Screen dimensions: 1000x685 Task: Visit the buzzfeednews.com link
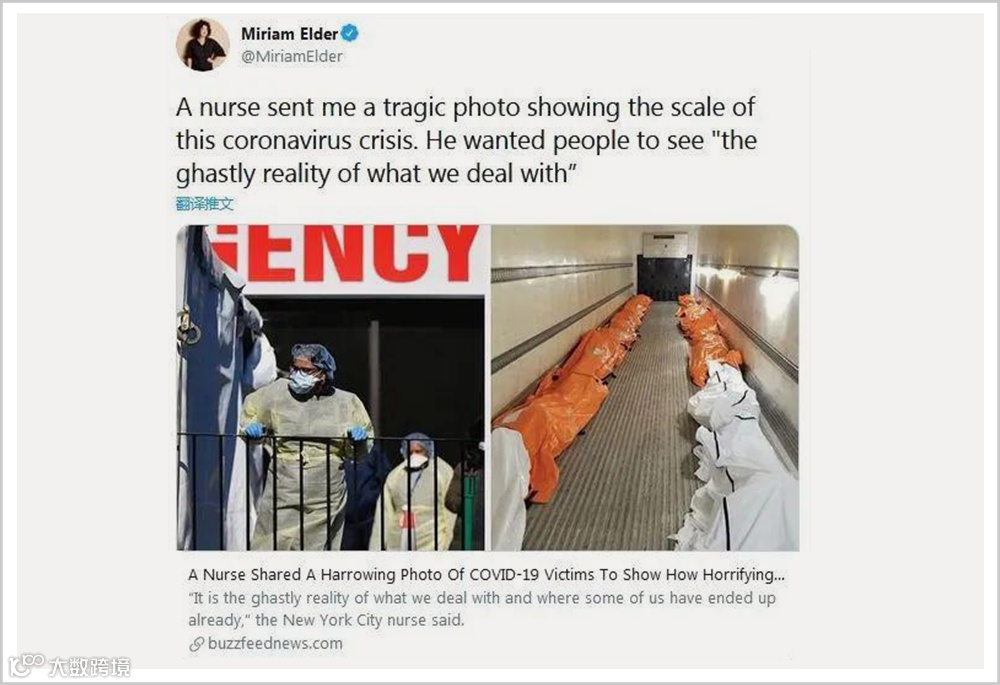coord(275,644)
